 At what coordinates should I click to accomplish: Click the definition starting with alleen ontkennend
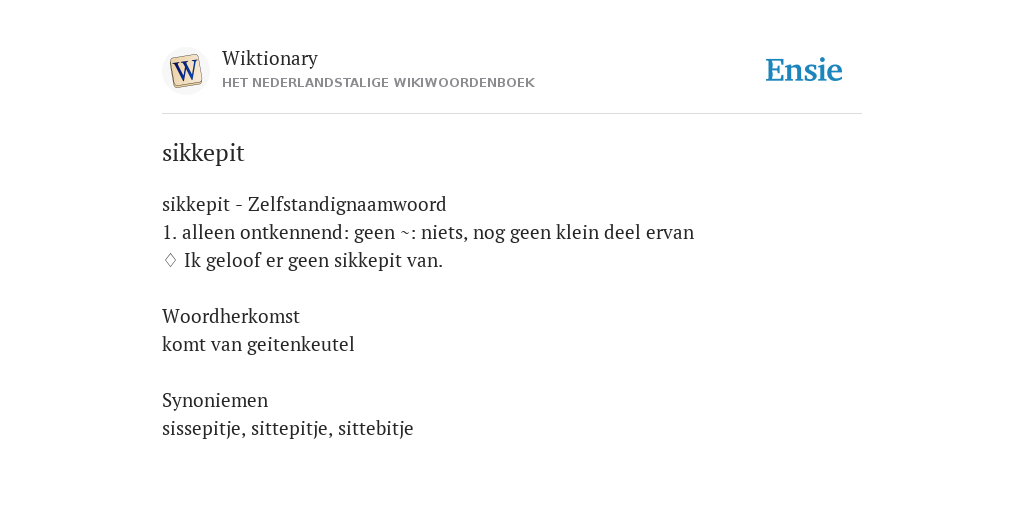tap(428, 232)
